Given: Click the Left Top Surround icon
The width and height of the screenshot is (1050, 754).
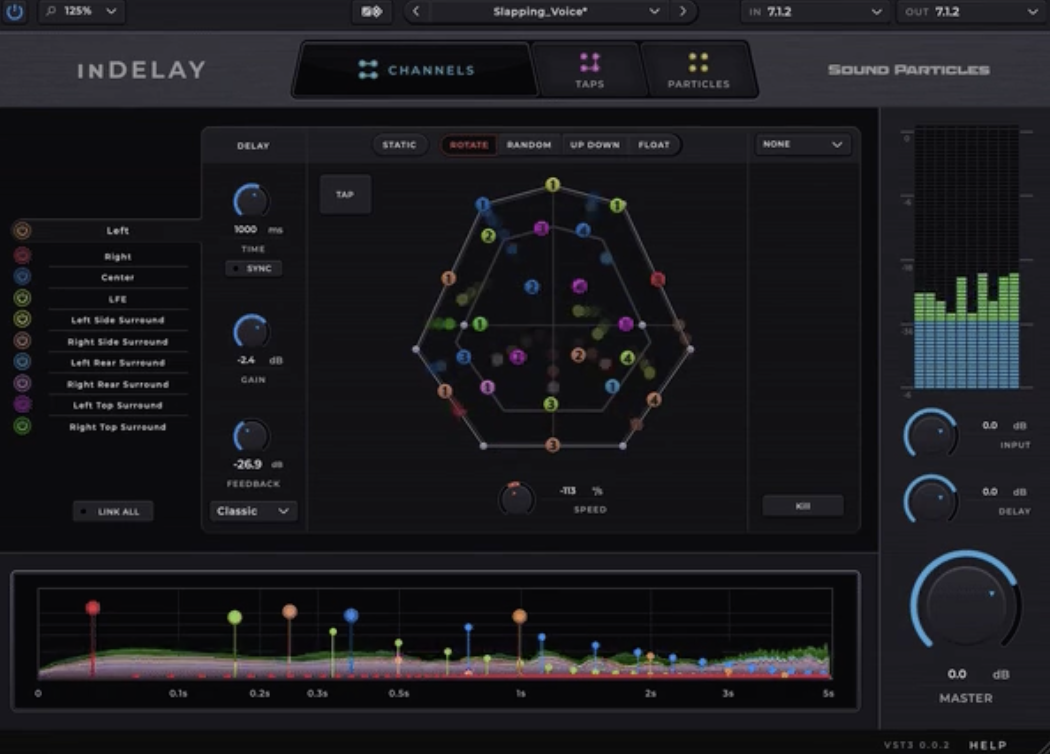Looking at the screenshot, I should coord(22,404).
